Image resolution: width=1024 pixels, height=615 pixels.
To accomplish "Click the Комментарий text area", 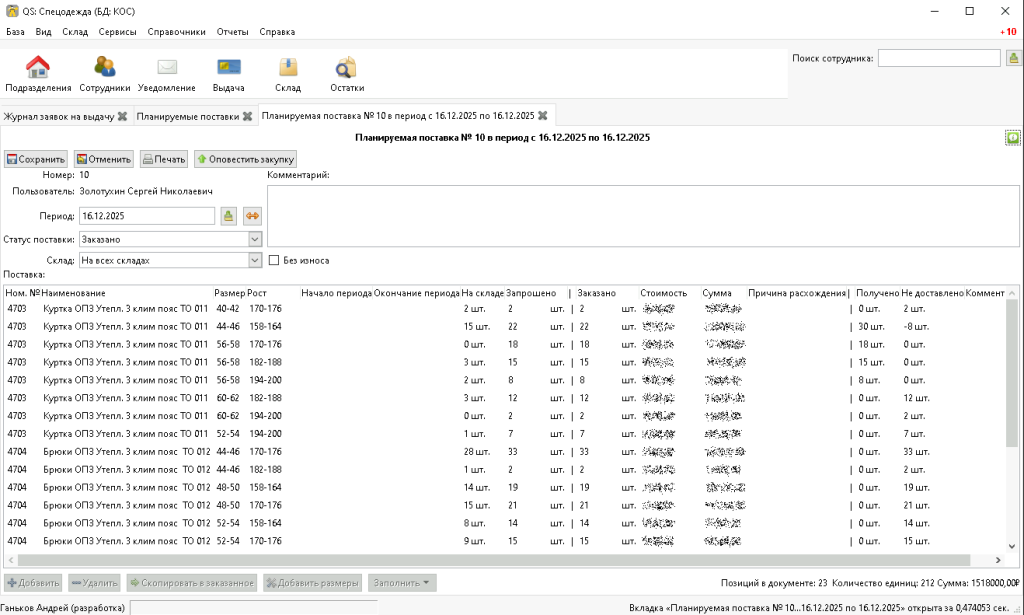I will [643, 215].
